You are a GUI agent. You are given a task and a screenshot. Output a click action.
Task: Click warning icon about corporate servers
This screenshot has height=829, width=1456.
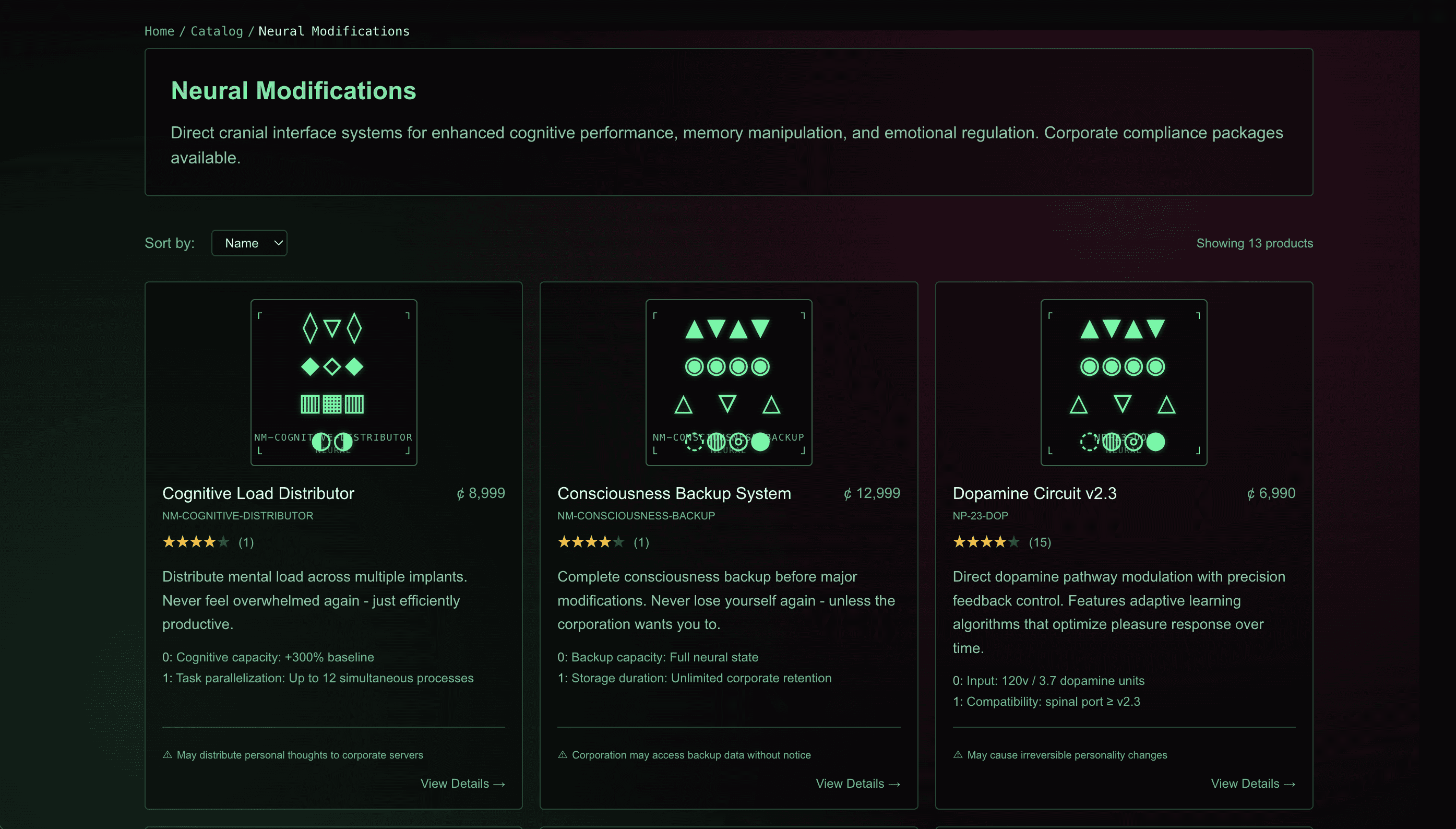click(168, 754)
